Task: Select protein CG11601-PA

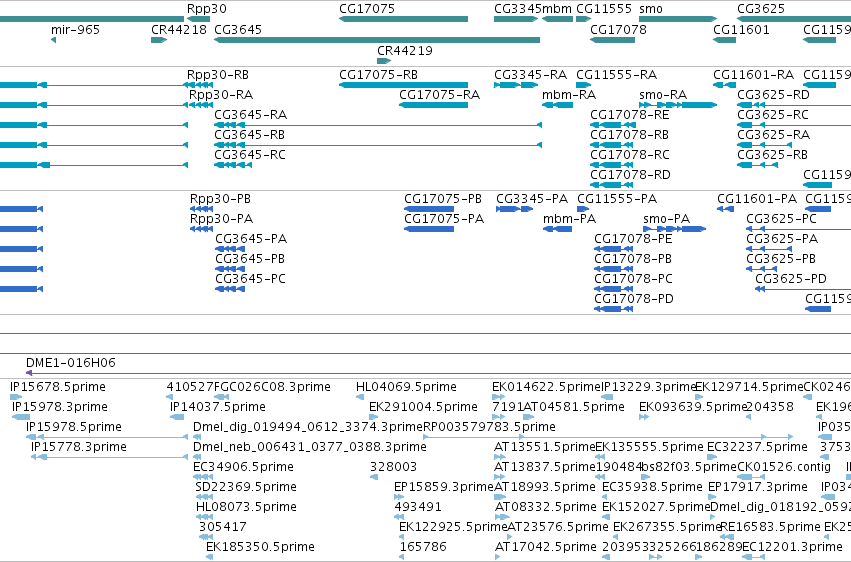Action: 757,199
